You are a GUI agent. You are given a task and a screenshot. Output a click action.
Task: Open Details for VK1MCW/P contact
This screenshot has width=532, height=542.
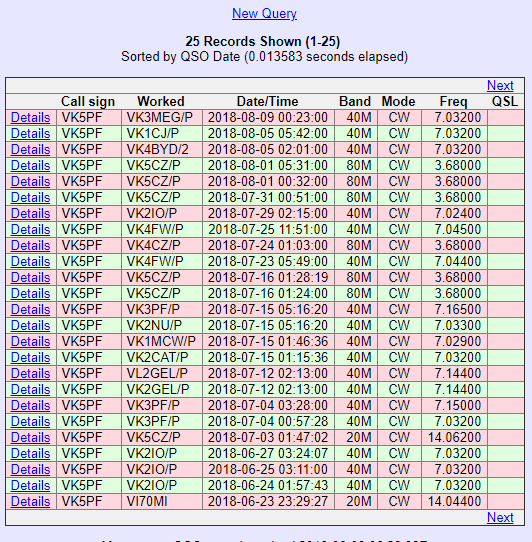30,342
